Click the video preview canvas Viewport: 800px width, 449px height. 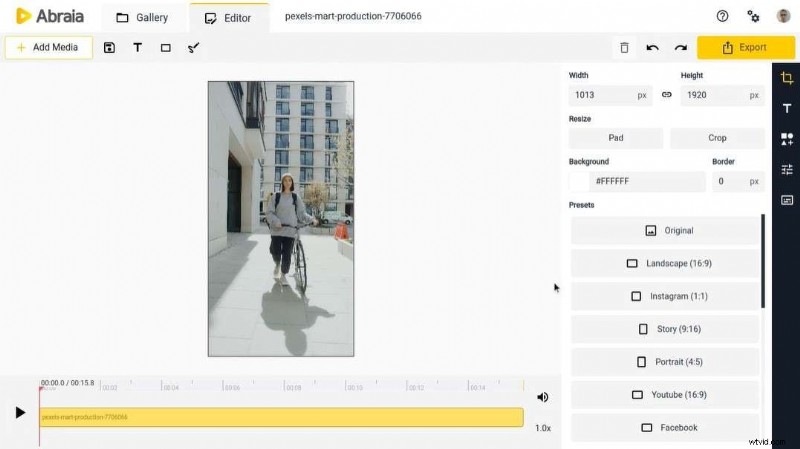tap(281, 219)
